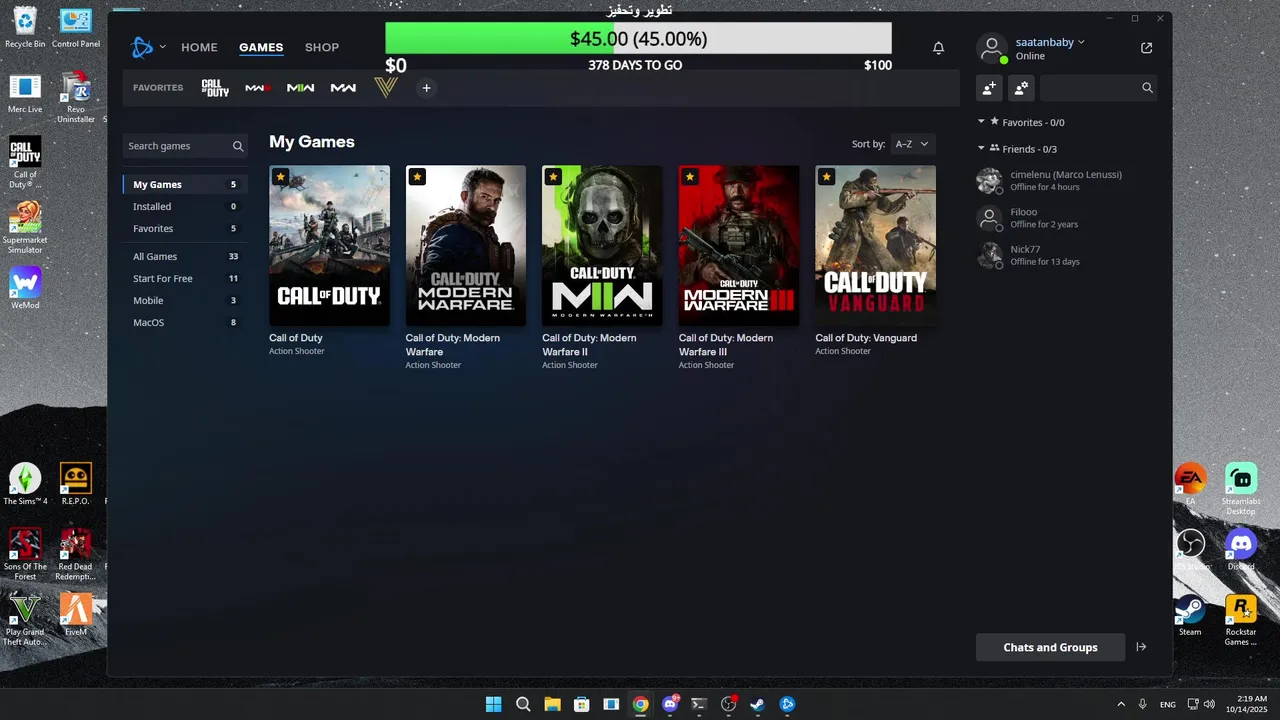Collapse the Favorites - 0/0 friends group

click(x=982, y=122)
